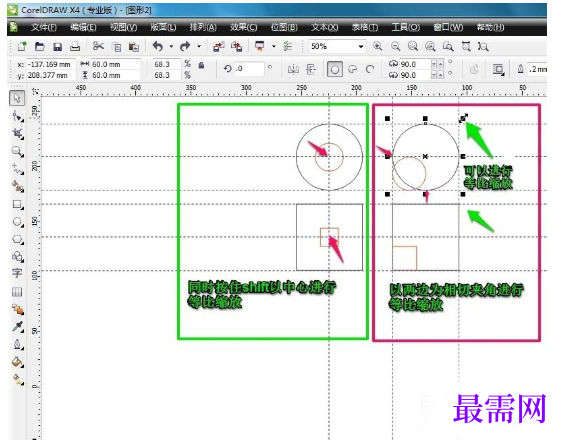565x440 pixels.
Task: Click the Zoom to selected icon
Action: tap(413, 46)
